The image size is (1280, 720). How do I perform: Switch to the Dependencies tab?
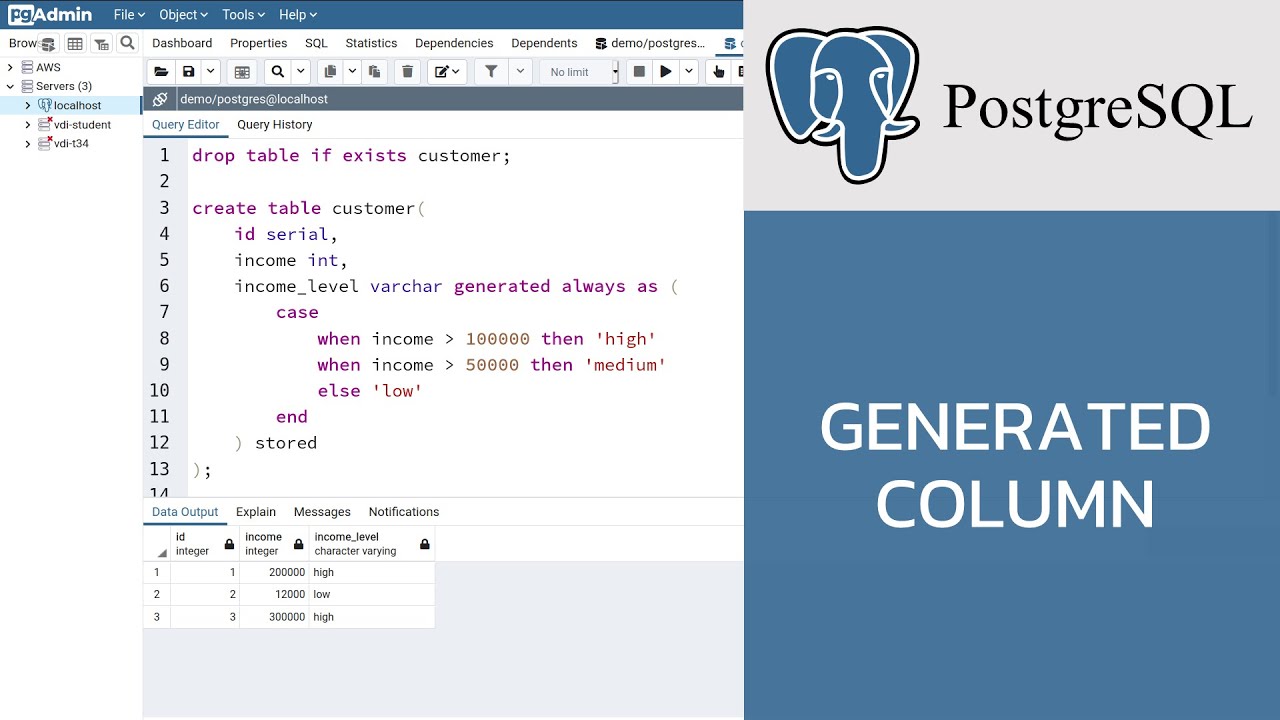pyautogui.click(x=454, y=43)
